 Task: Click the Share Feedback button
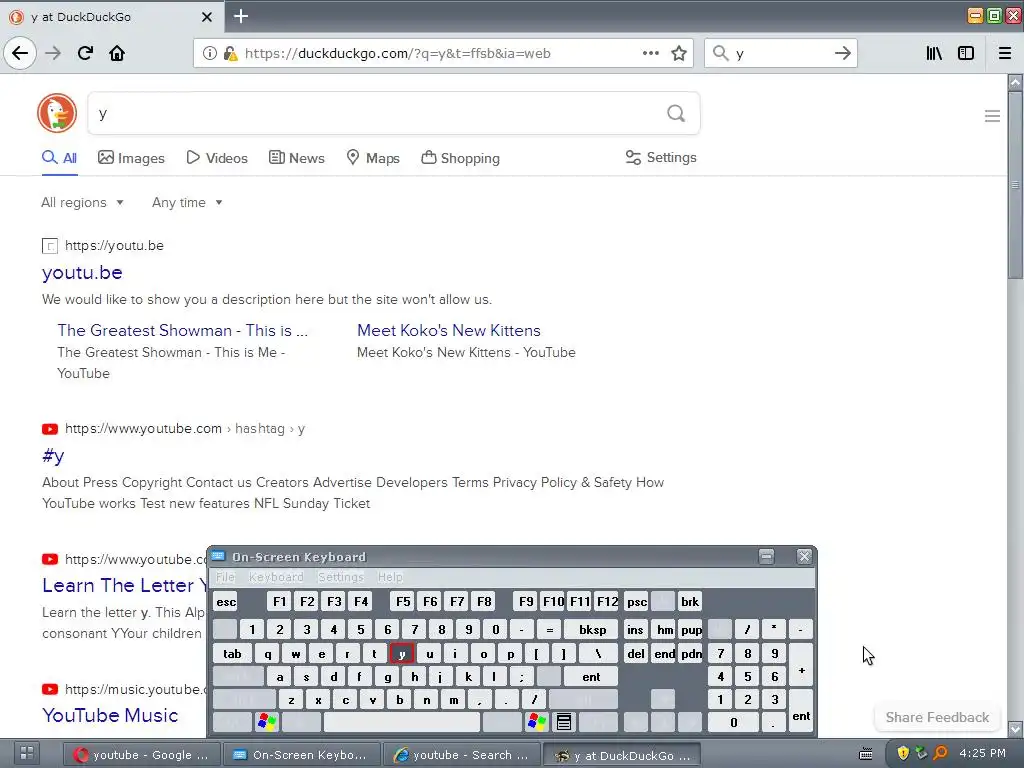(937, 717)
